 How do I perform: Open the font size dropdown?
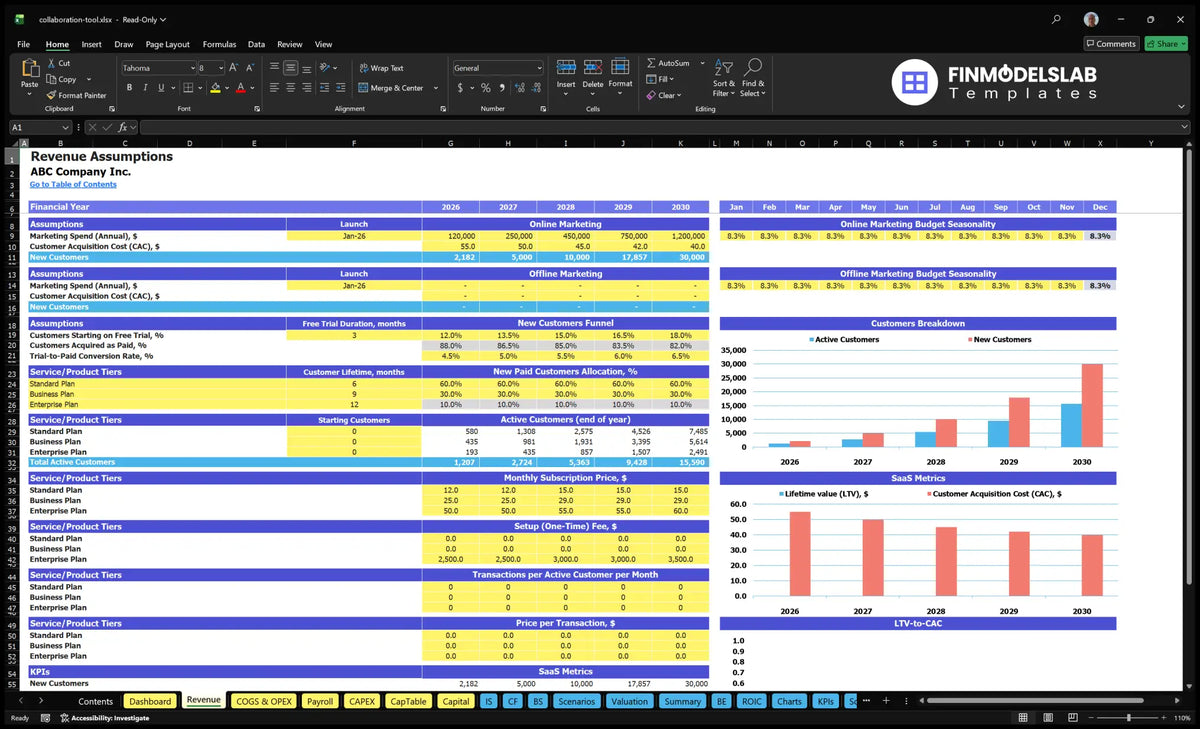pyautogui.click(x=220, y=68)
